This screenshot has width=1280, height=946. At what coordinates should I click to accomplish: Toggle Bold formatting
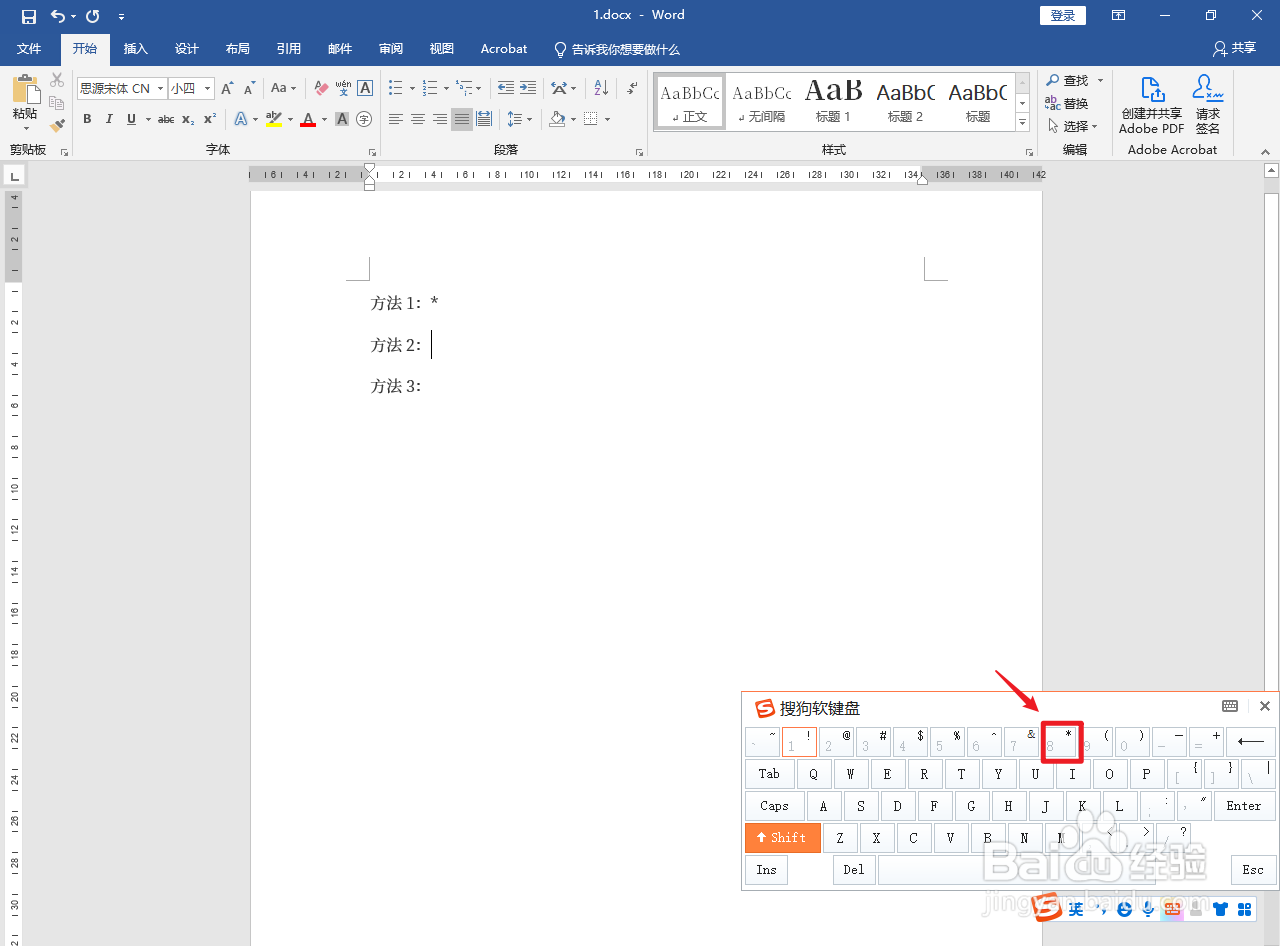click(87, 119)
